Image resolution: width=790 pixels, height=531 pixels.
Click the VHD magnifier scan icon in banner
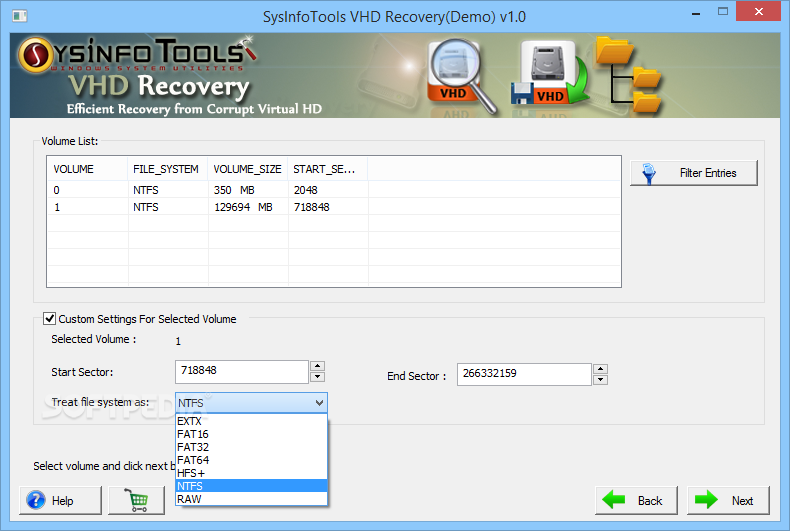point(460,76)
